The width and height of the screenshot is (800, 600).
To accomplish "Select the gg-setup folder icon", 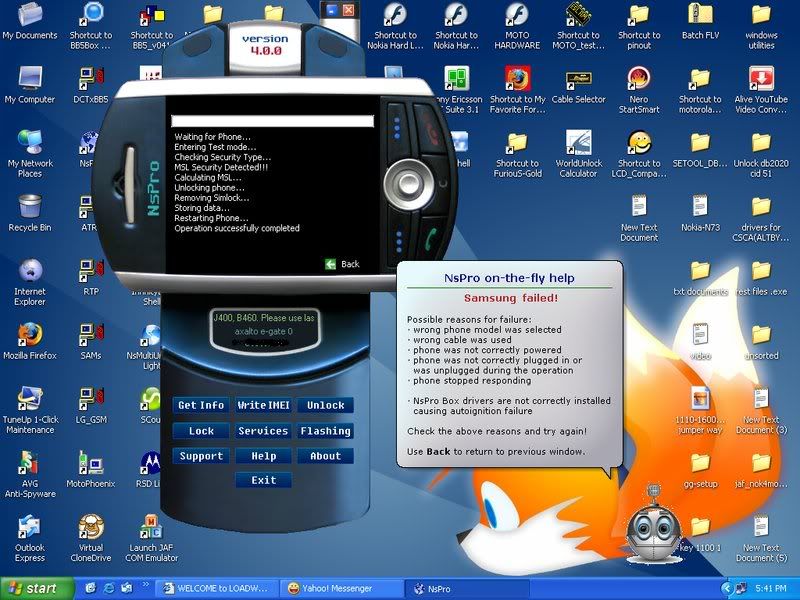I will (700, 469).
